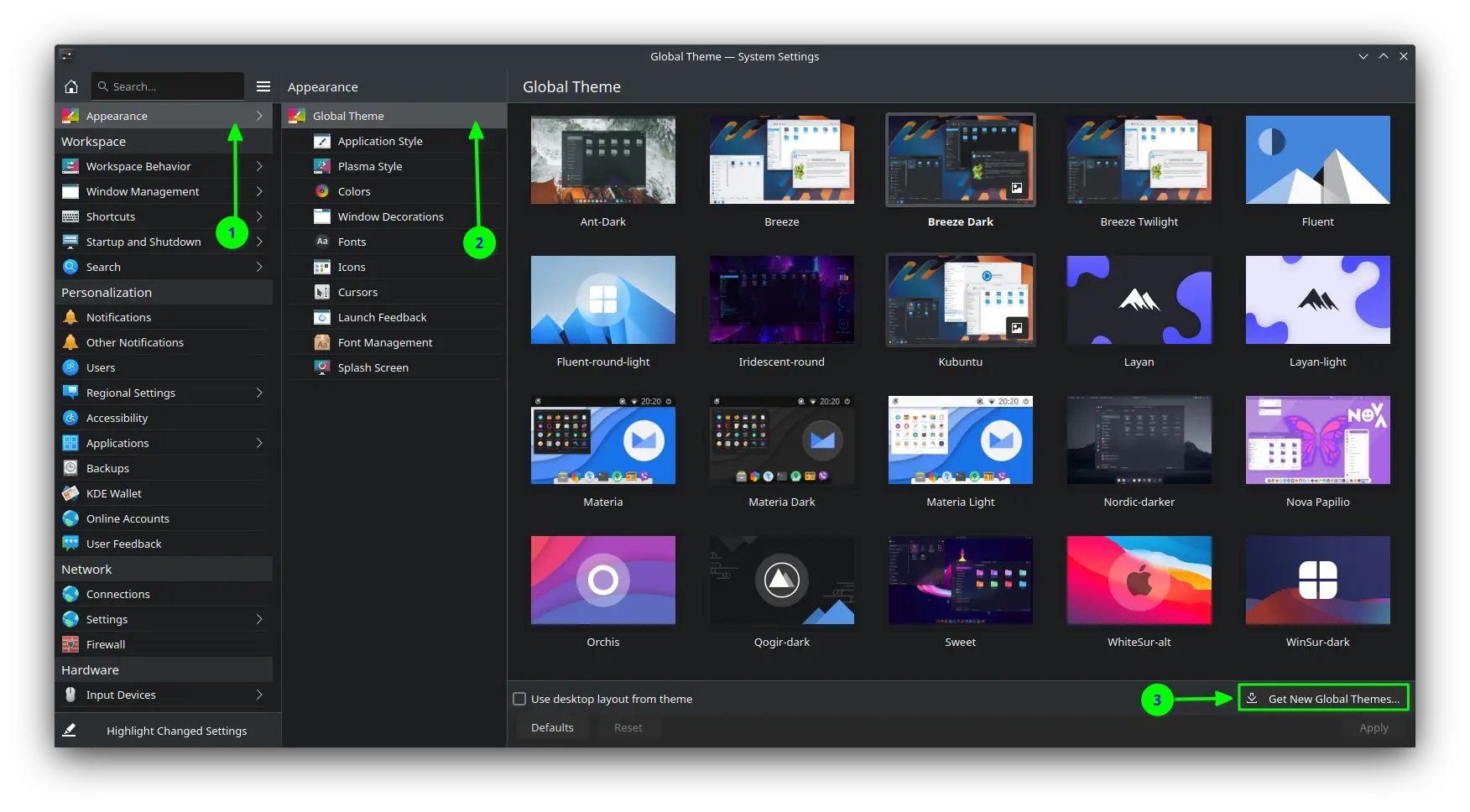1470x812 pixels.
Task: Expand the Regional Settings chevron
Action: click(259, 393)
